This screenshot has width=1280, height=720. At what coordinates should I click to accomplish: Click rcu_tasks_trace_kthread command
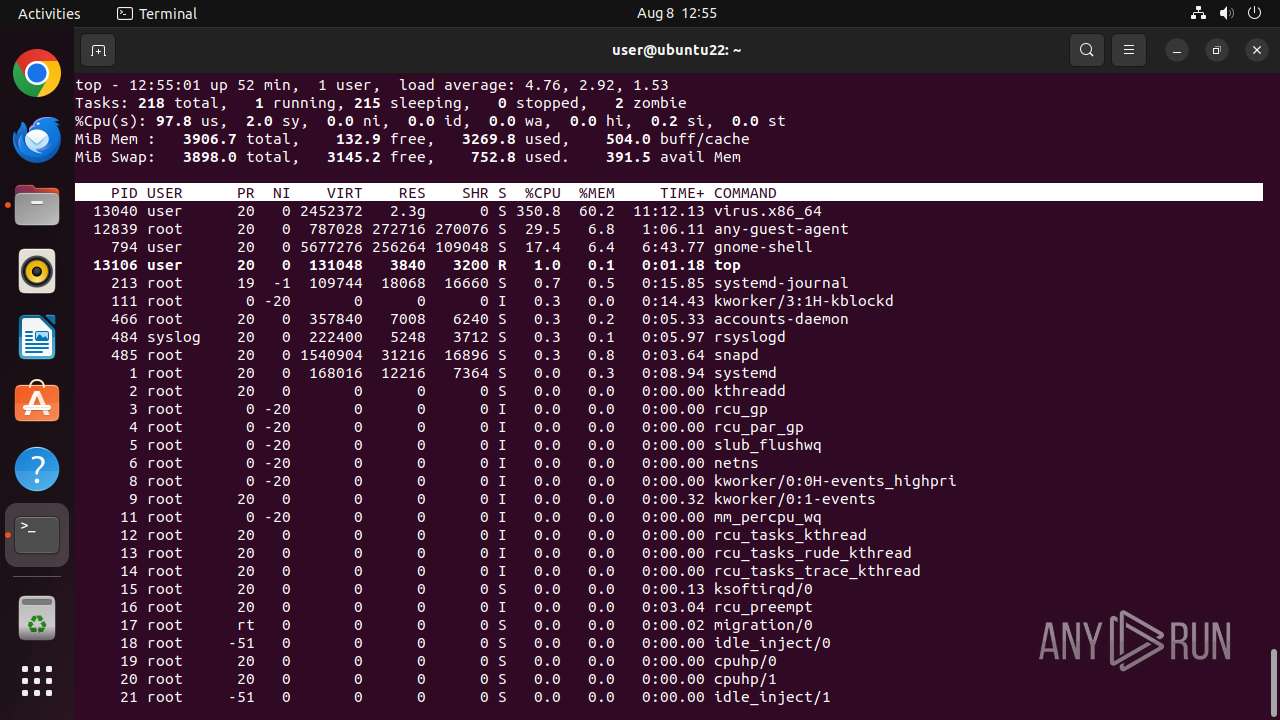click(817, 571)
